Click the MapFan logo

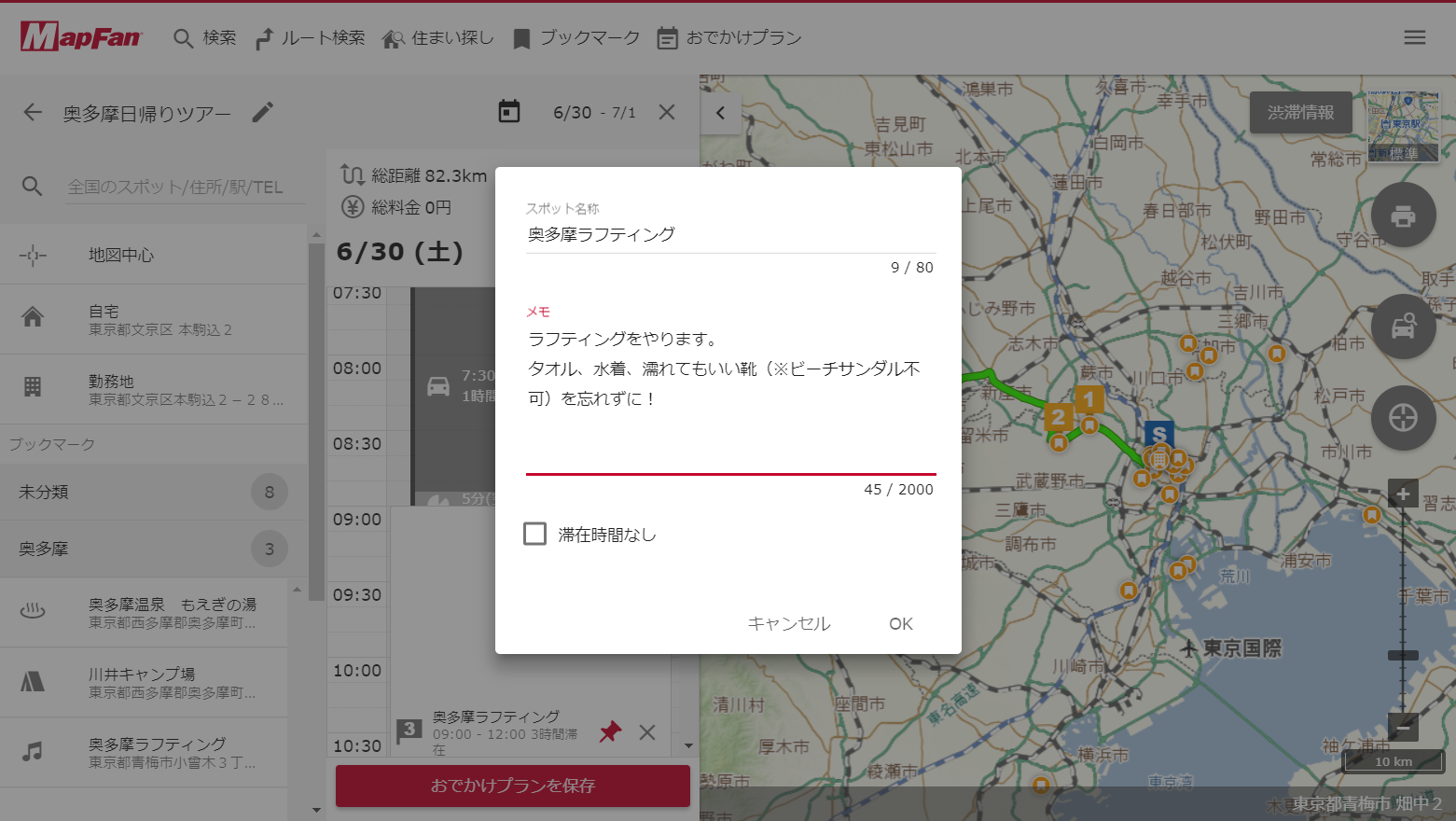81,37
